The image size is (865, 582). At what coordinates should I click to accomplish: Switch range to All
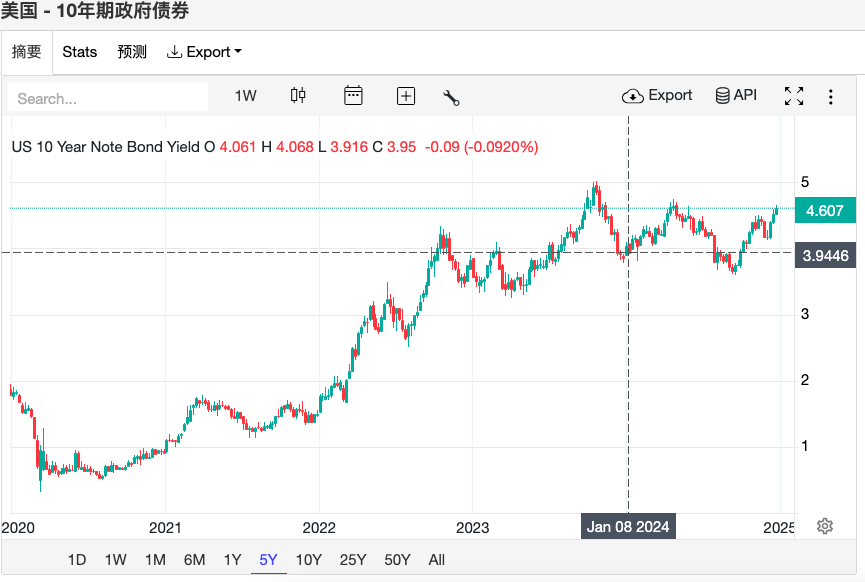[x=436, y=560]
